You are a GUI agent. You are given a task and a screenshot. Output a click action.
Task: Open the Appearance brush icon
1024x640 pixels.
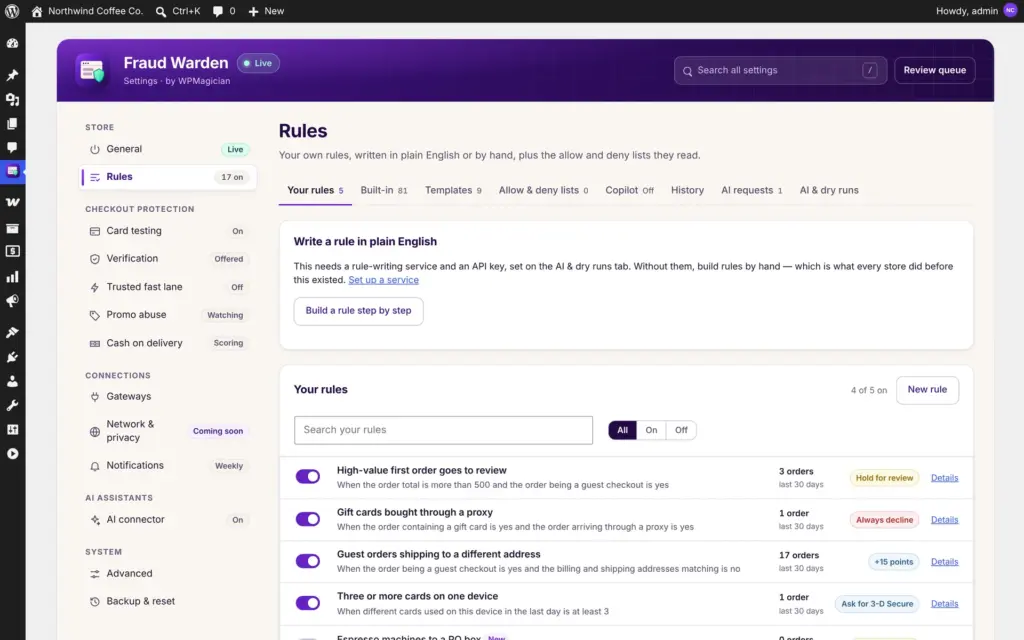click(x=12, y=332)
